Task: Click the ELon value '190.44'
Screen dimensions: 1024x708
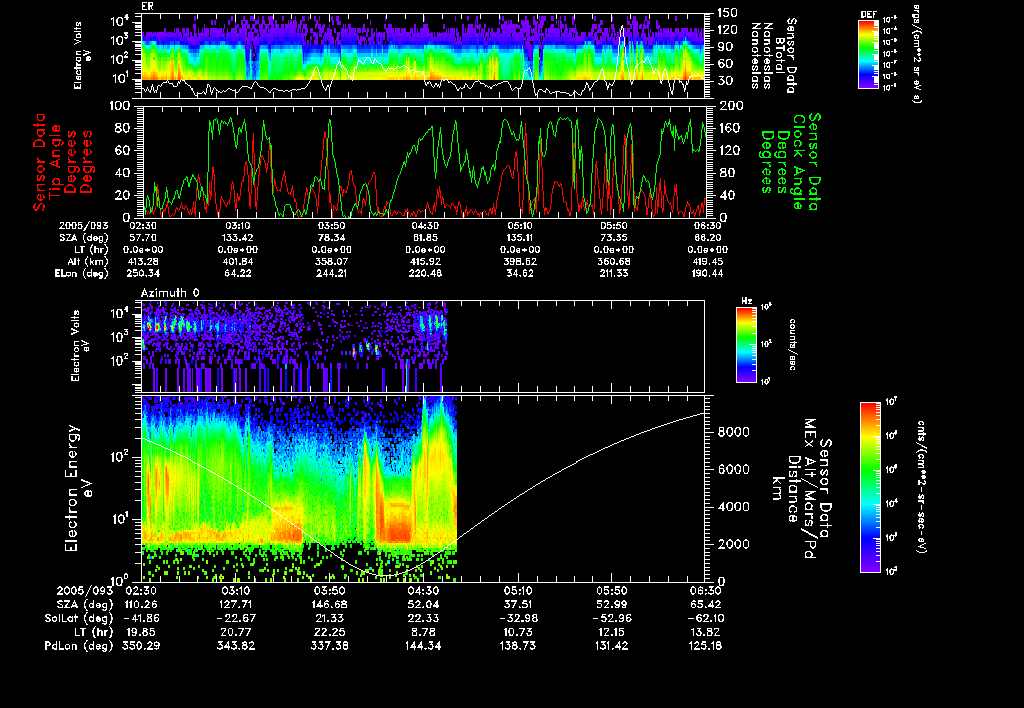Action: pos(707,274)
